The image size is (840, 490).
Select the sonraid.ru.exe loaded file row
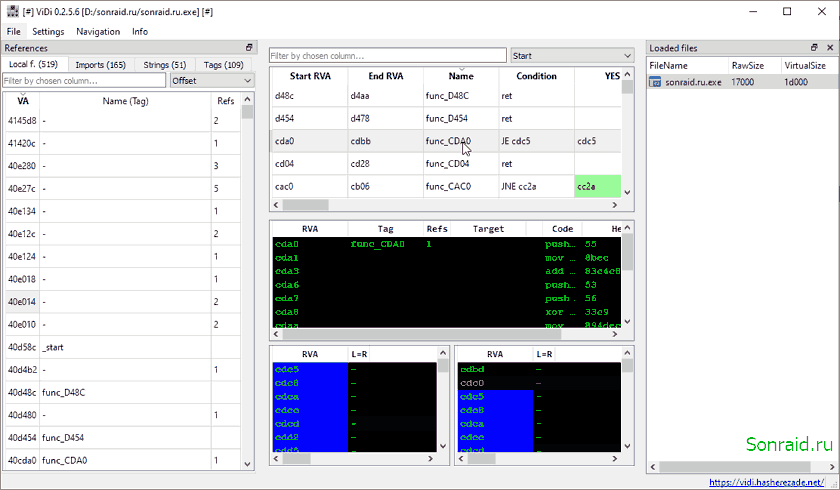pyautogui.click(x=742, y=82)
